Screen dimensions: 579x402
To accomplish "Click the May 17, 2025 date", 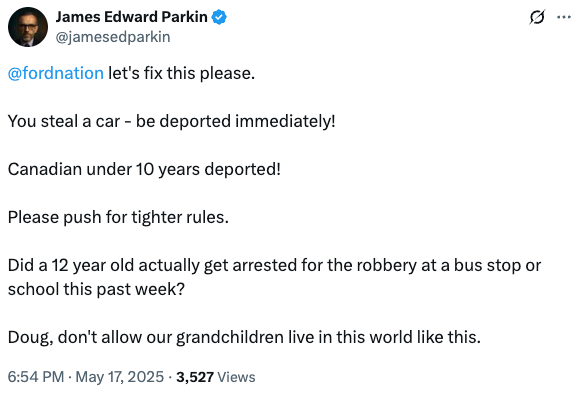I will [120, 377].
